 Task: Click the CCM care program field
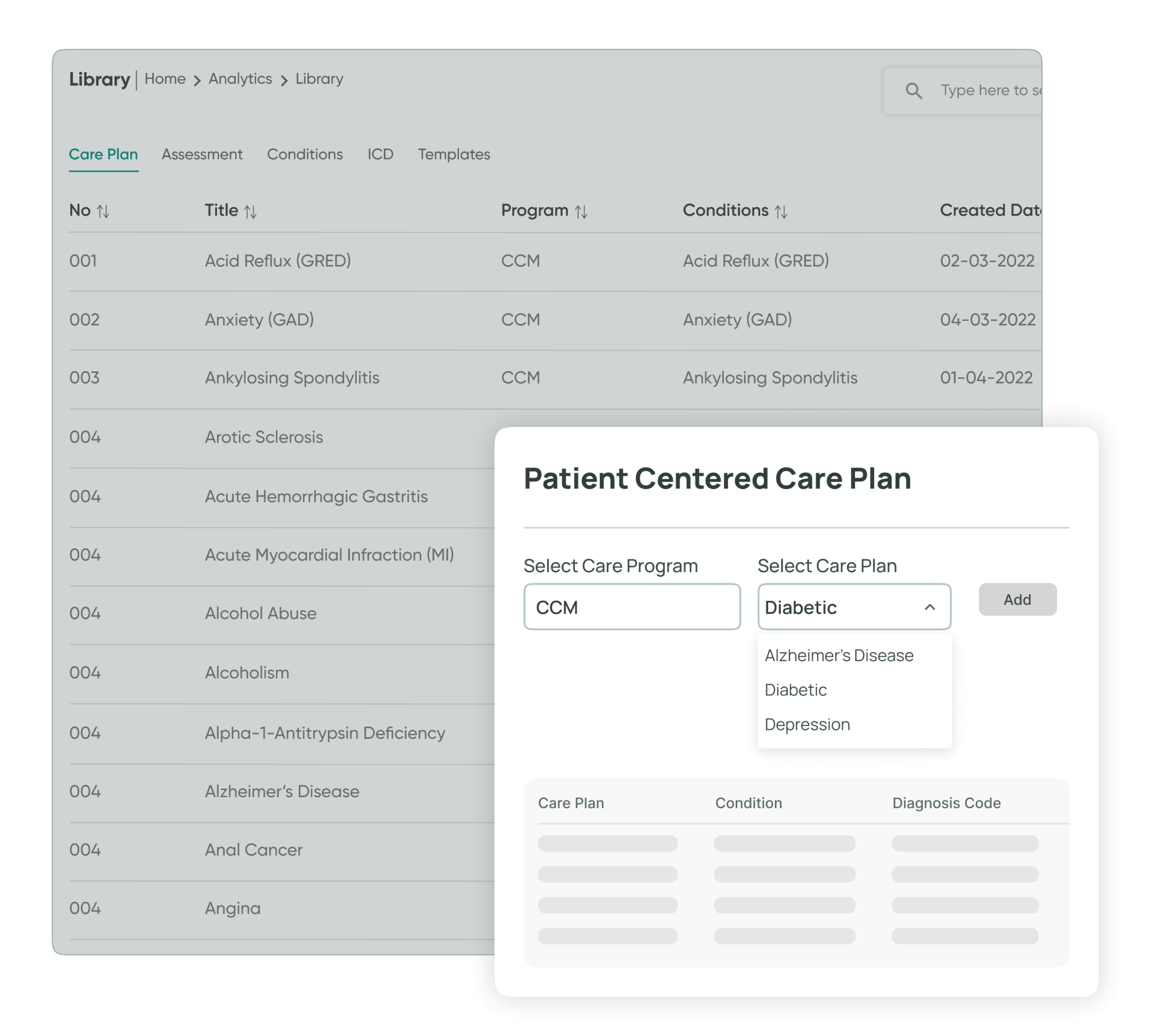[632, 607]
